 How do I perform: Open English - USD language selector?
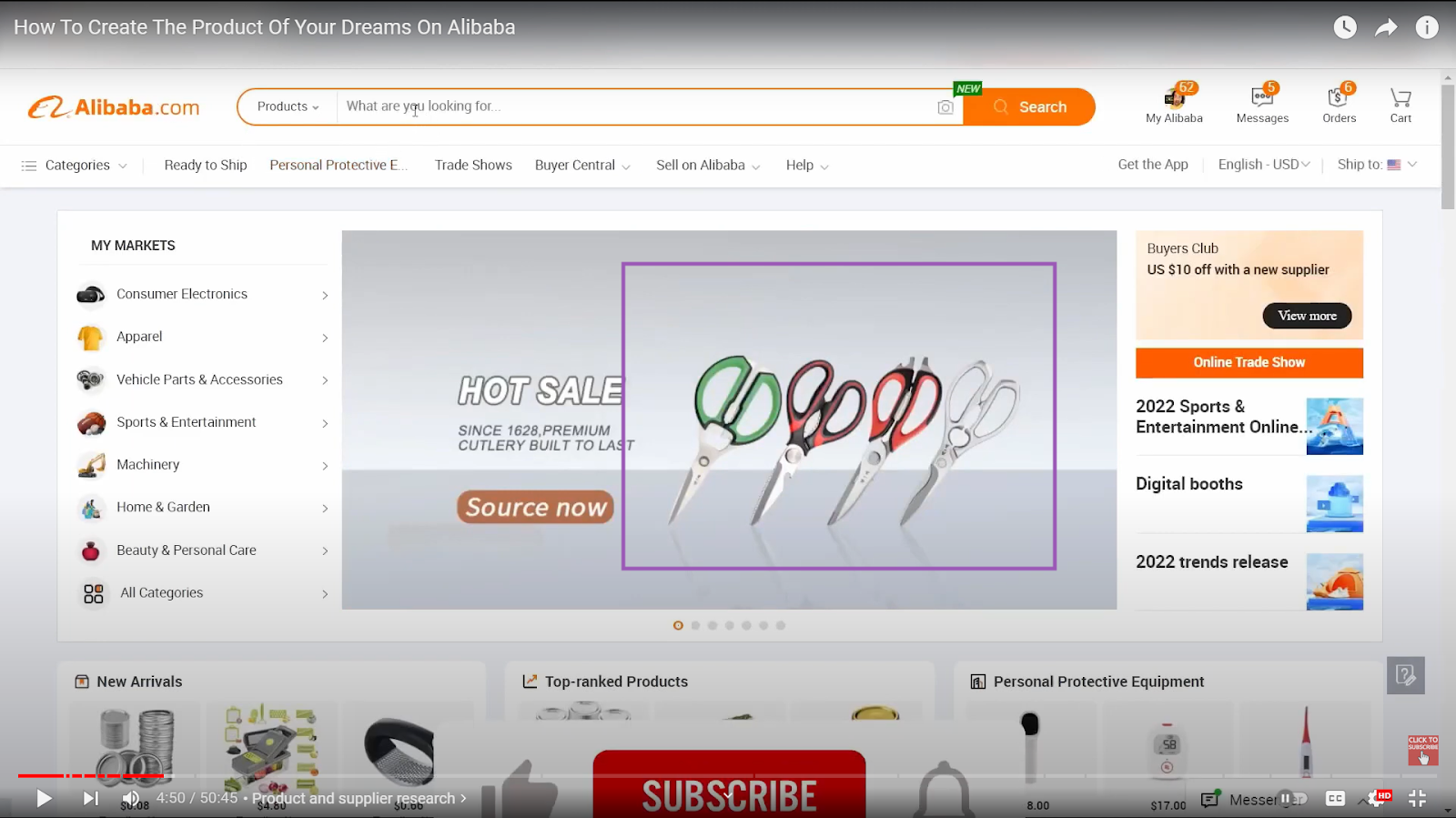coord(1264,164)
